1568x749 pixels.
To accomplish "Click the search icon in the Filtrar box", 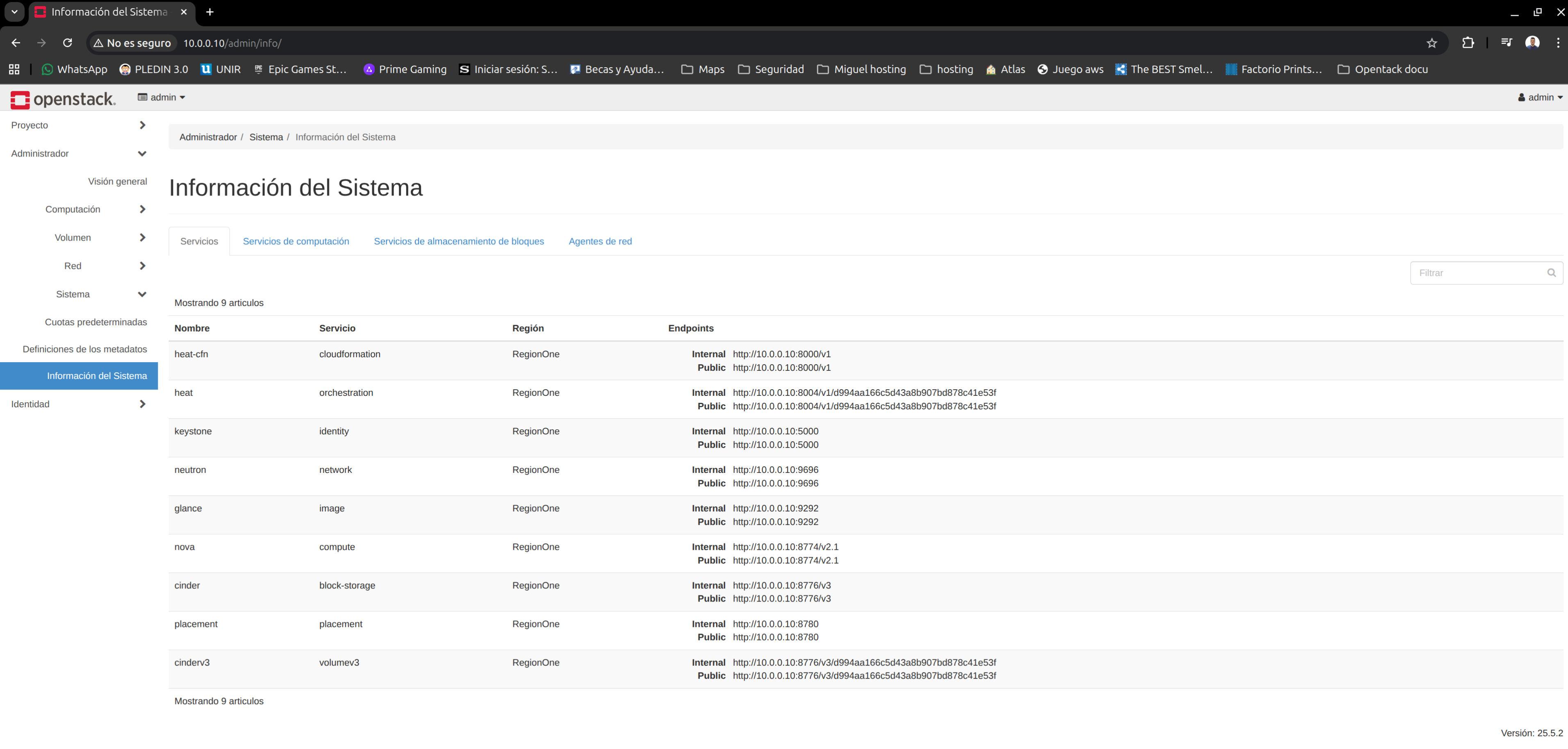I will point(1551,272).
